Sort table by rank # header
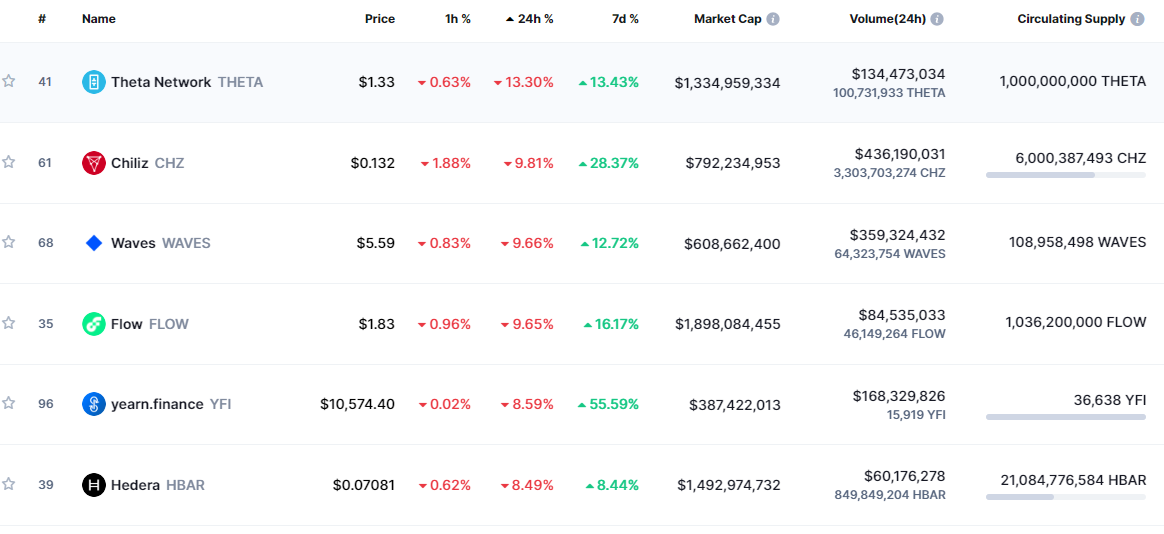Viewport: 1164px width, 534px height. (x=42, y=19)
